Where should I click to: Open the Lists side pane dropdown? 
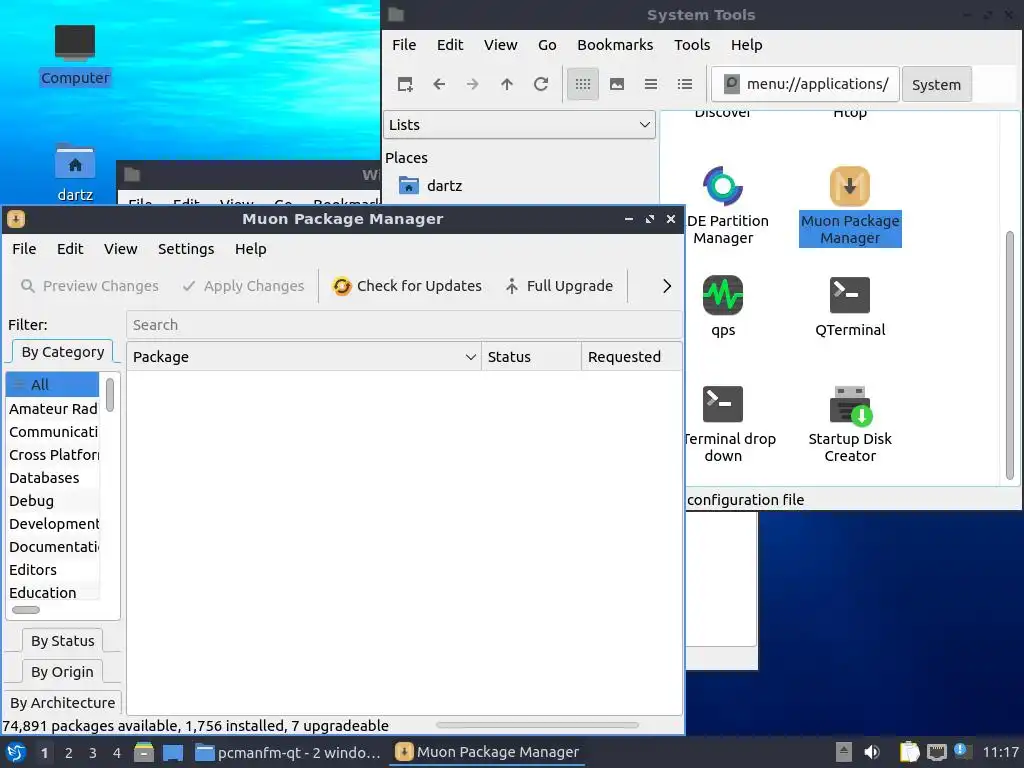520,125
